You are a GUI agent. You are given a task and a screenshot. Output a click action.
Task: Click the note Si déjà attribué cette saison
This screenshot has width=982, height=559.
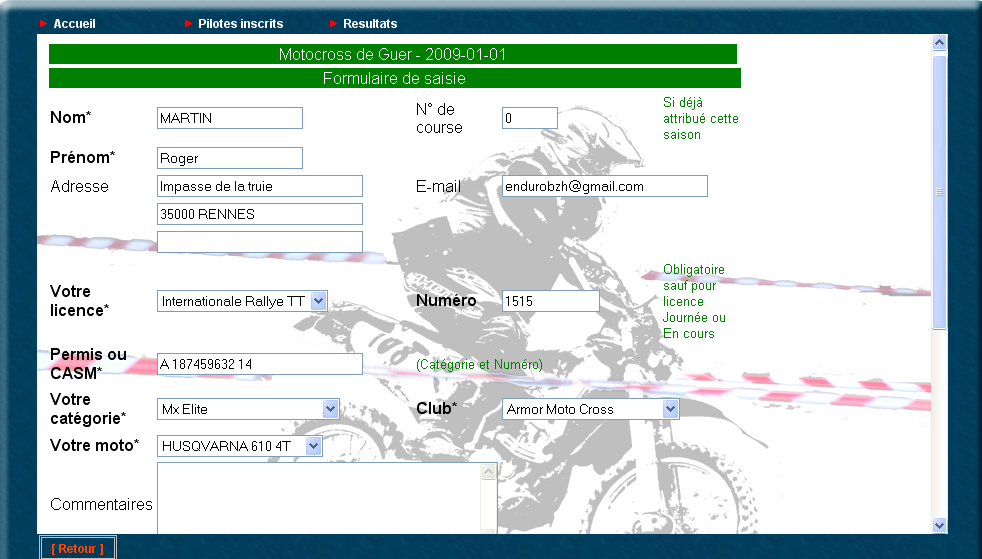click(x=701, y=118)
